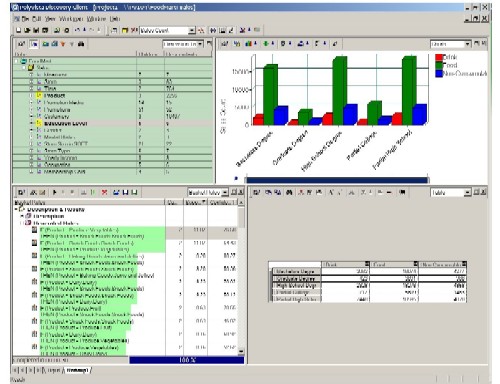The width and height of the screenshot is (500, 384).
Task: Click the red X delete icon in the rules toolbar
Action: 105,192
